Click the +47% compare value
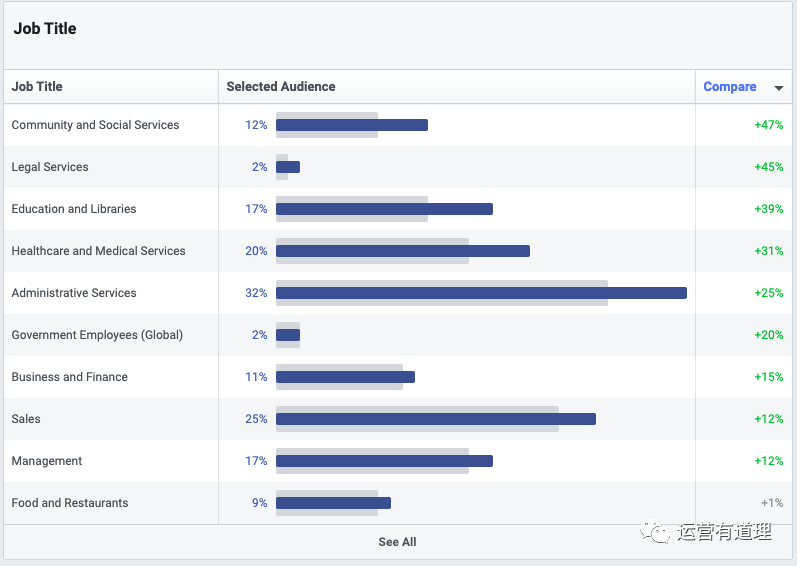 pyautogui.click(x=768, y=125)
